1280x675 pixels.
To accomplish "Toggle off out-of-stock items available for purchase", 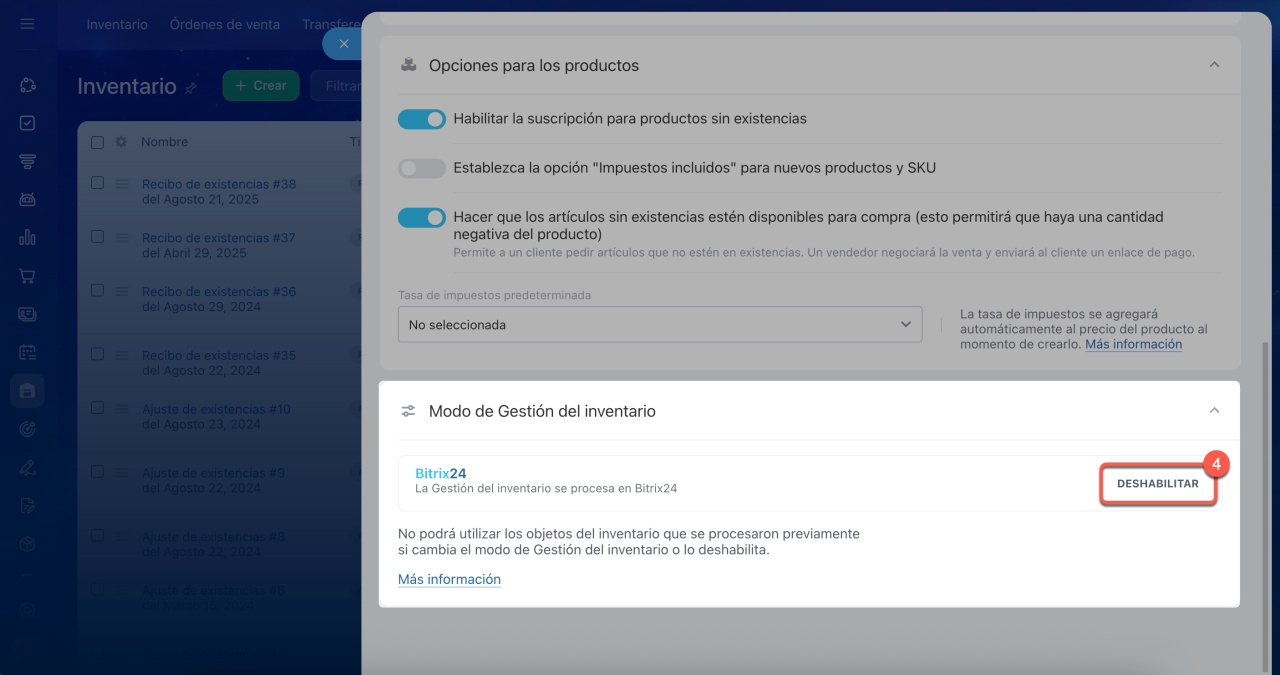I will [x=421, y=217].
